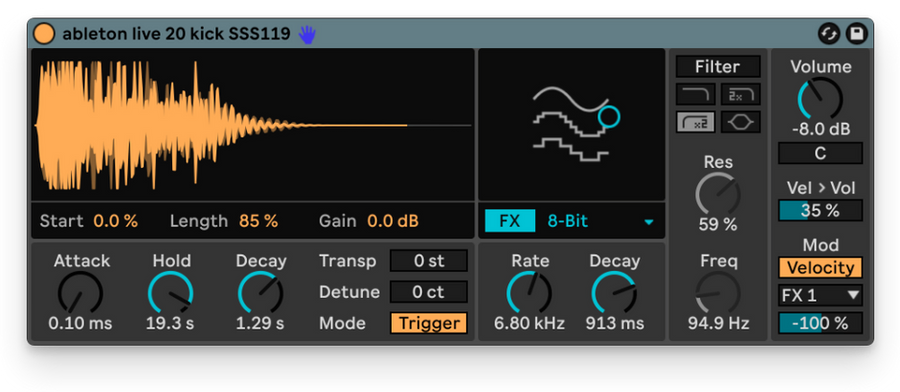Click the Attack knob
900x392 pixels.
pyautogui.click(x=80, y=293)
